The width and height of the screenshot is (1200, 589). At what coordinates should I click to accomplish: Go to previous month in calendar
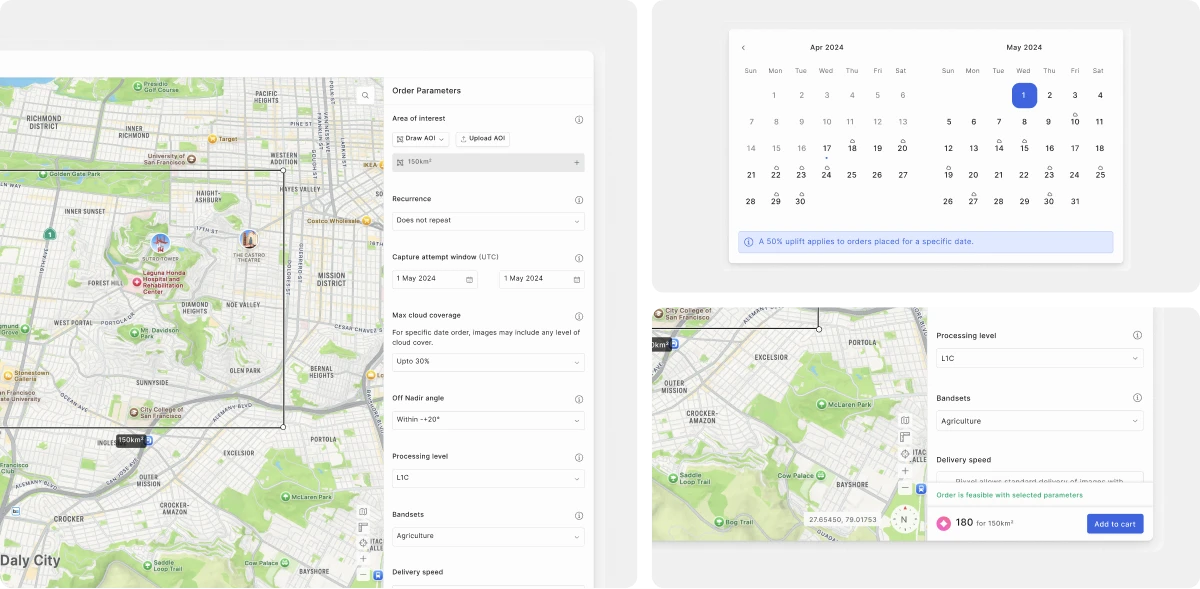pos(743,47)
